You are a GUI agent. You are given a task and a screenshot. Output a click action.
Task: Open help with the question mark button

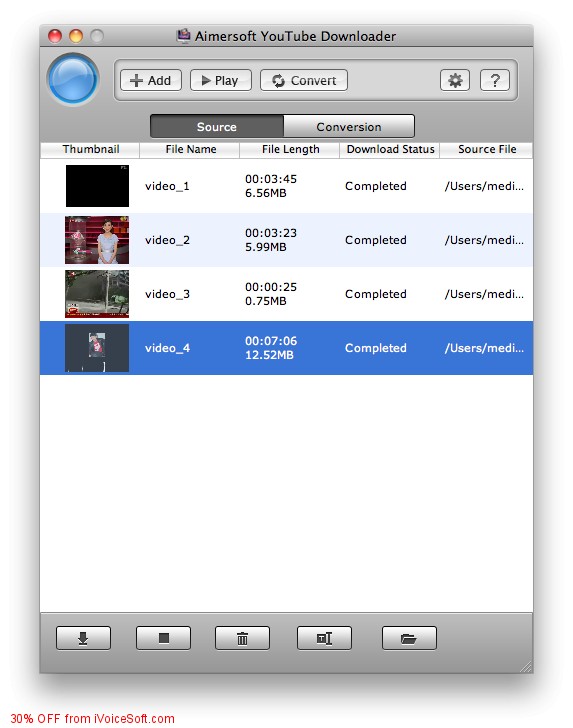pyautogui.click(x=495, y=80)
